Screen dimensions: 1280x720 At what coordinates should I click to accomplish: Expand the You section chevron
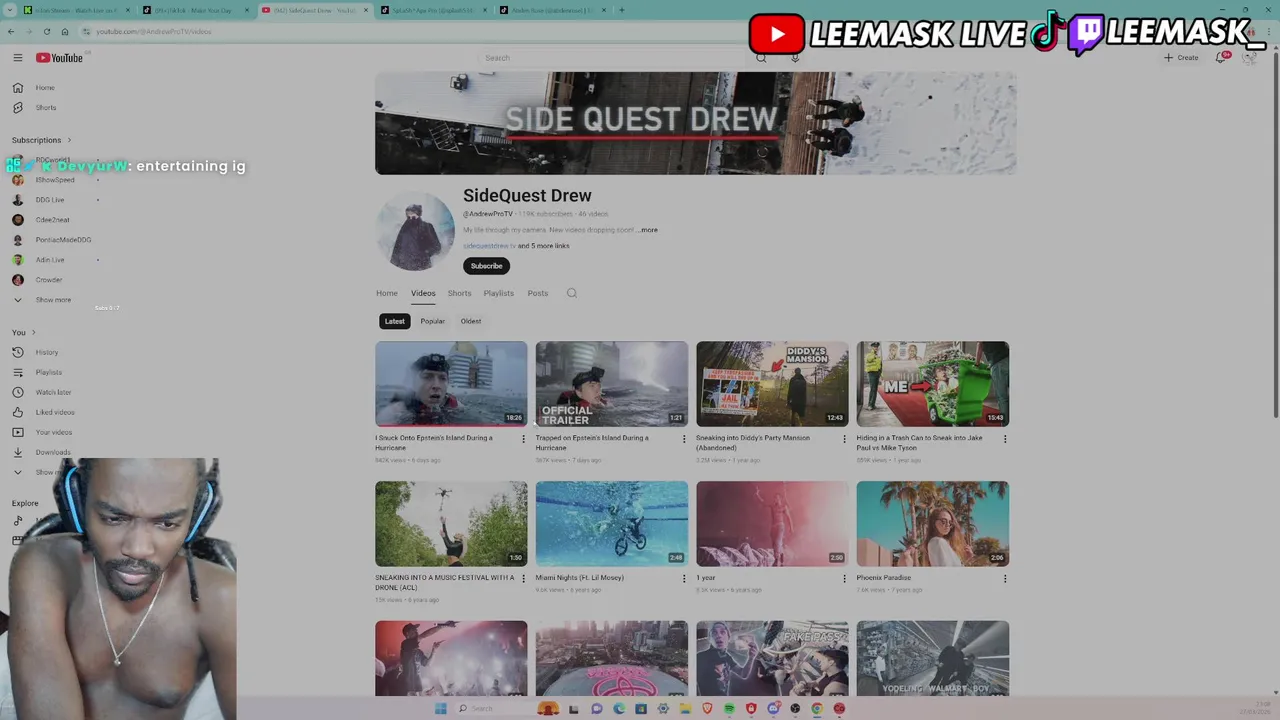click(33, 332)
